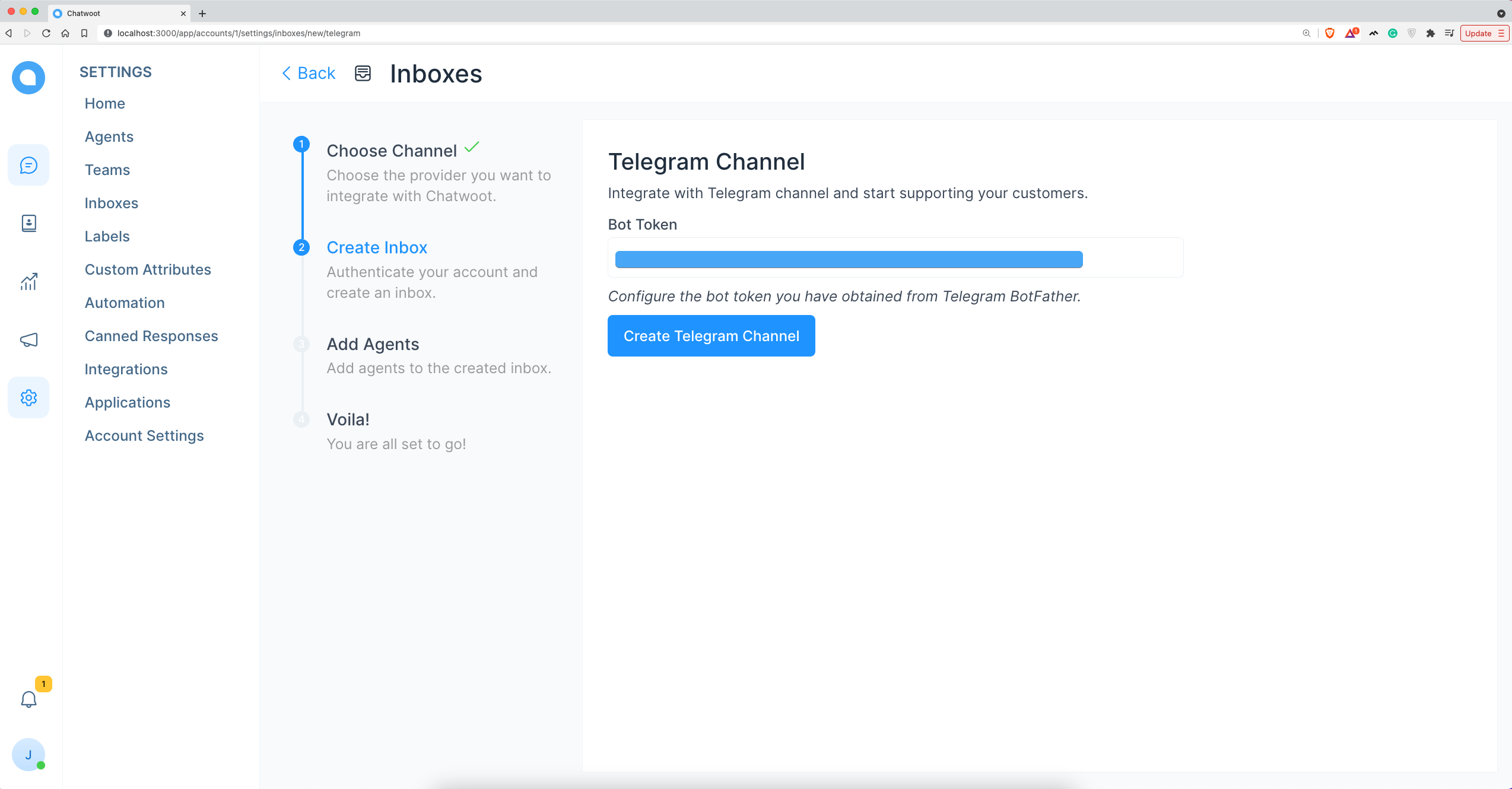This screenshot has width=1512, height=789.
Task: Open the playlist/media control icon
Action: pos(1449,33)
